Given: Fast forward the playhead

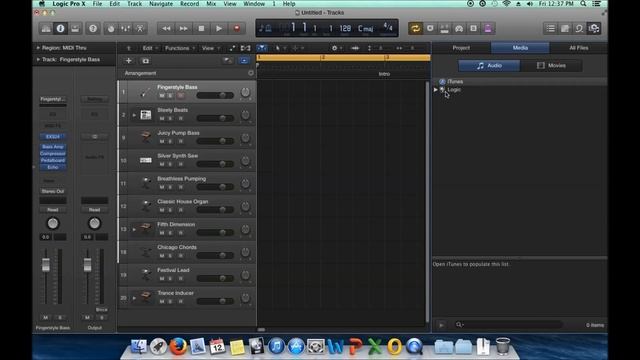Looking at the screenshot, I should (x=184, y=28).
